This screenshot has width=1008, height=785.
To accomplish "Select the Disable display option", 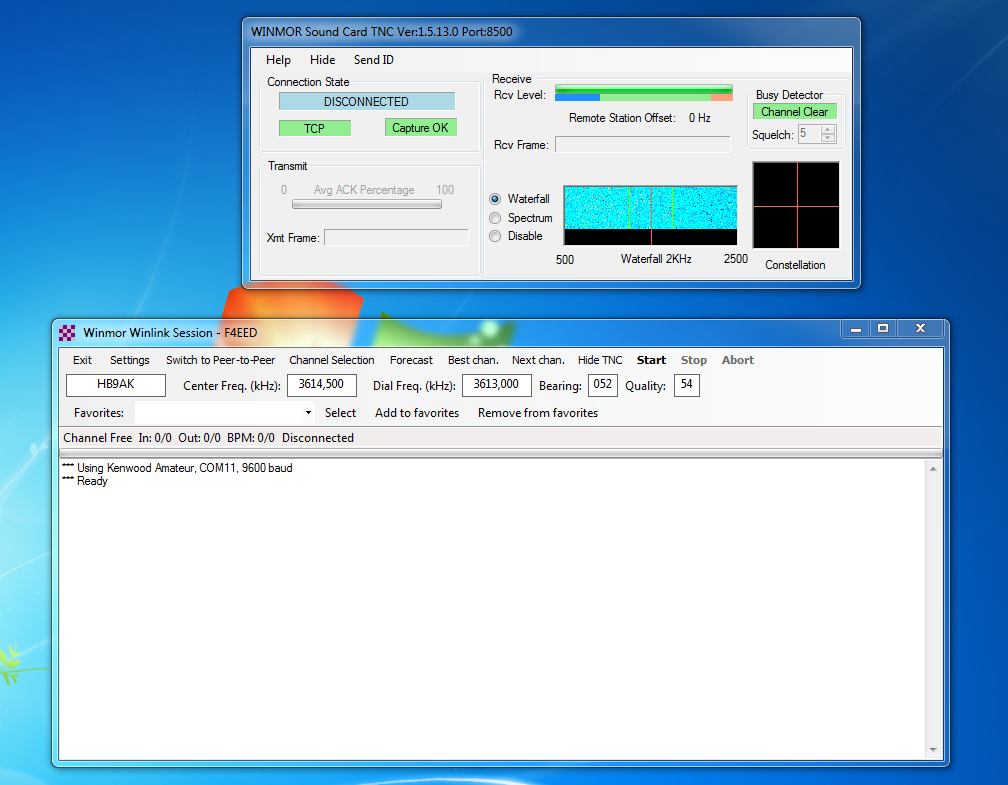I will pos(495,236).
